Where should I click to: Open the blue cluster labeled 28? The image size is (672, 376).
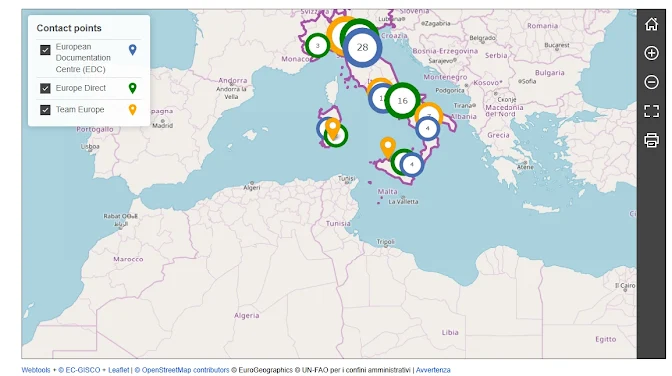click(x=363, y=48)
